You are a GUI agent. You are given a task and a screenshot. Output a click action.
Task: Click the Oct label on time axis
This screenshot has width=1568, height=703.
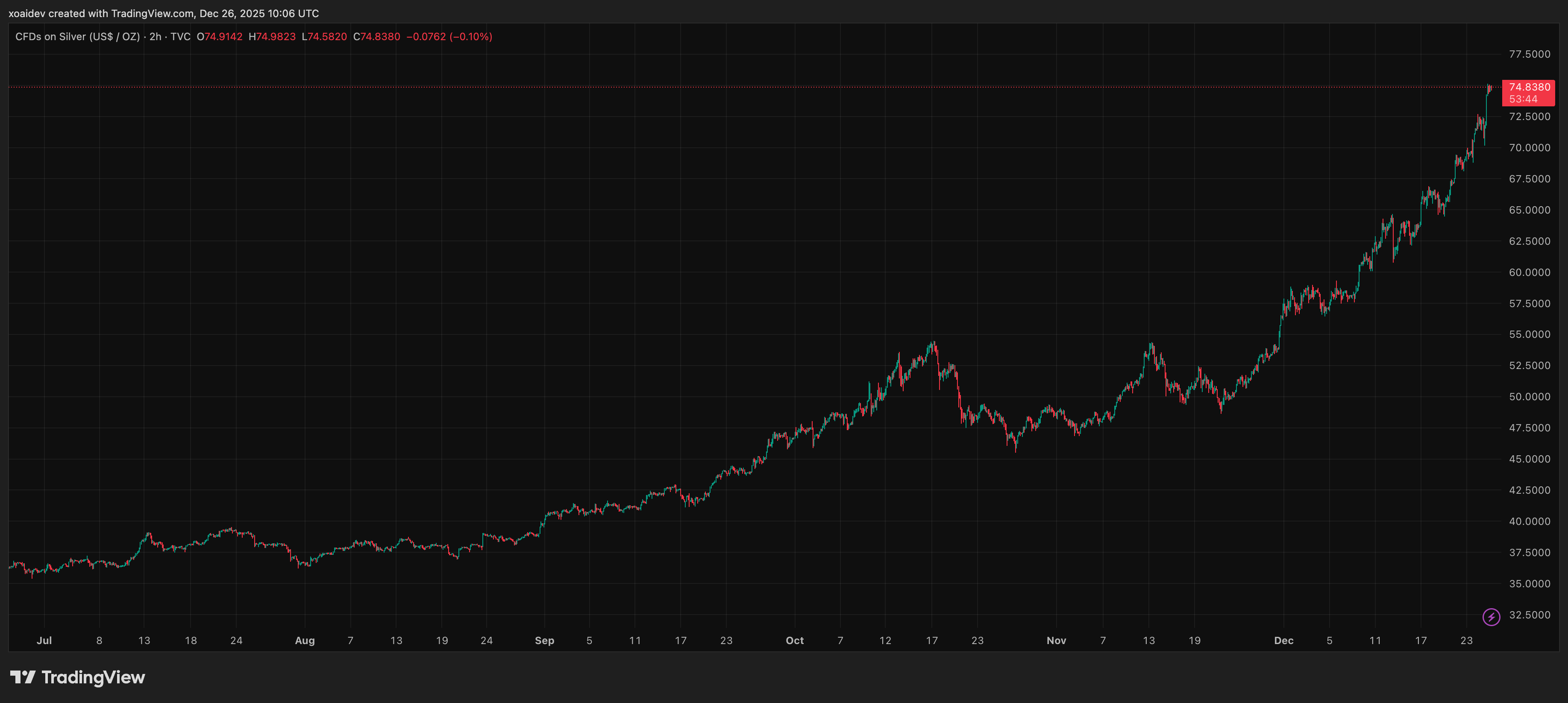coord(794,640)
